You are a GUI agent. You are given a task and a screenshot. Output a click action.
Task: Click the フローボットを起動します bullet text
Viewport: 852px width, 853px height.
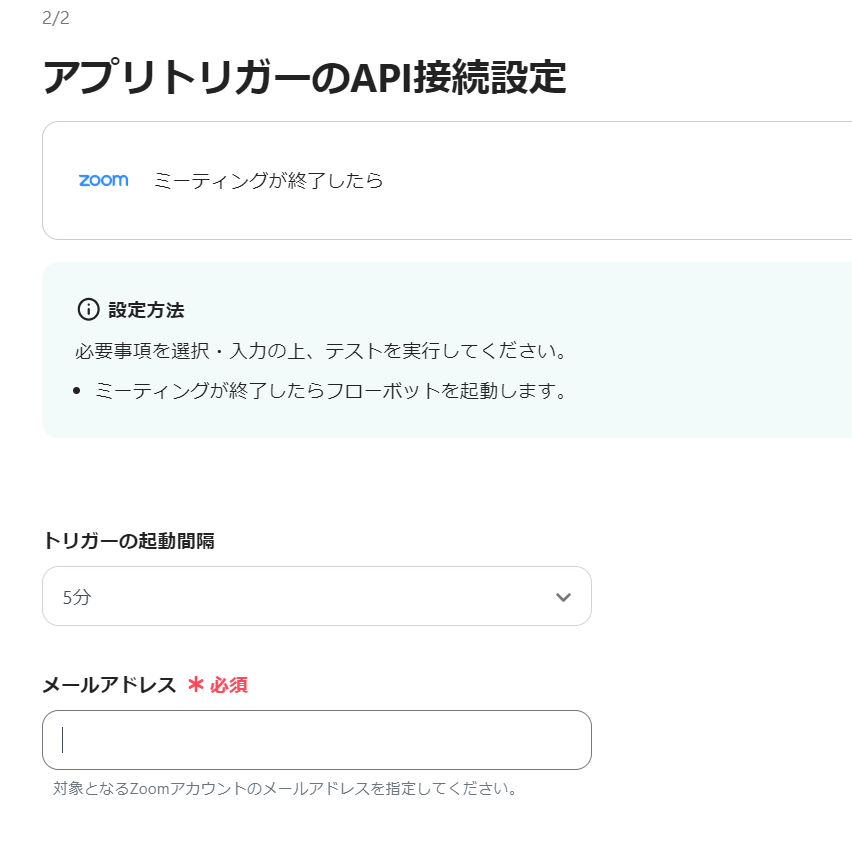coord(331,391)
